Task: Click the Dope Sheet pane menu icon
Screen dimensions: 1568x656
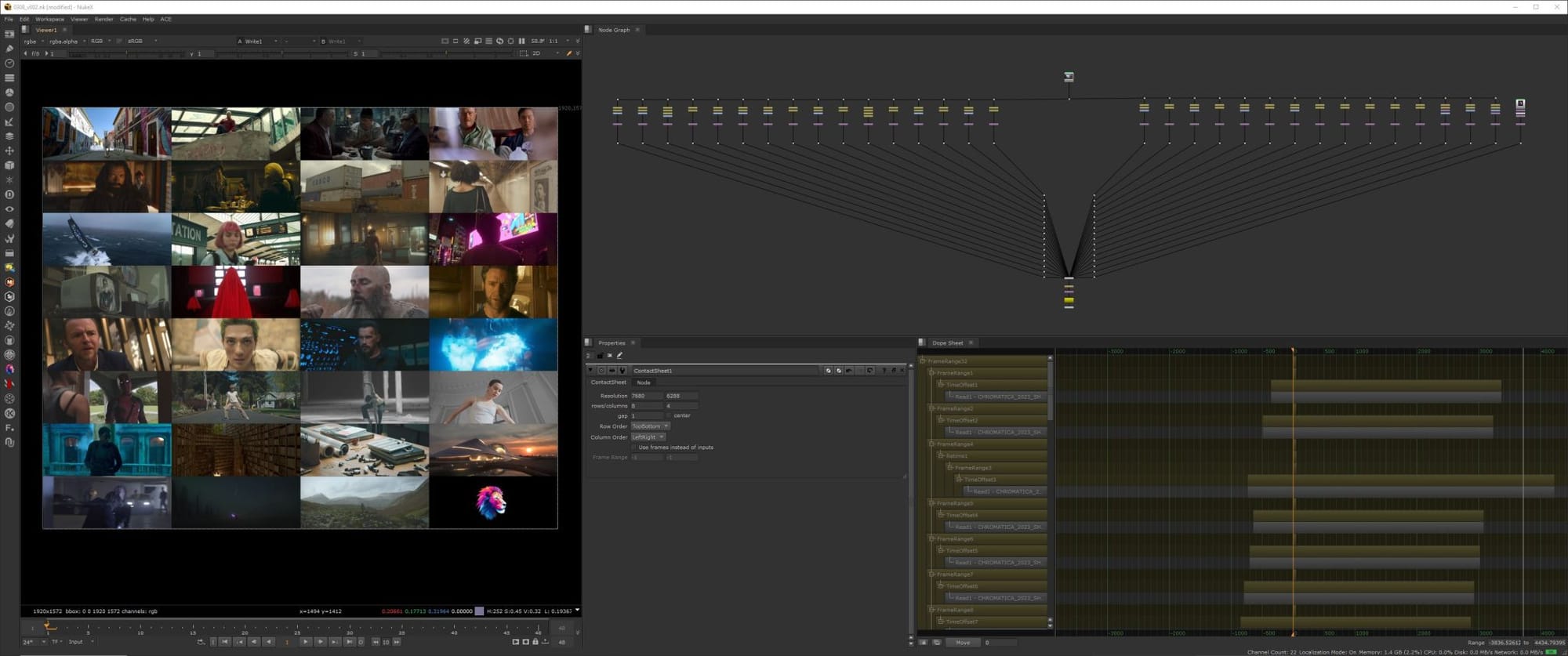Action: click(x=922, y=342)
